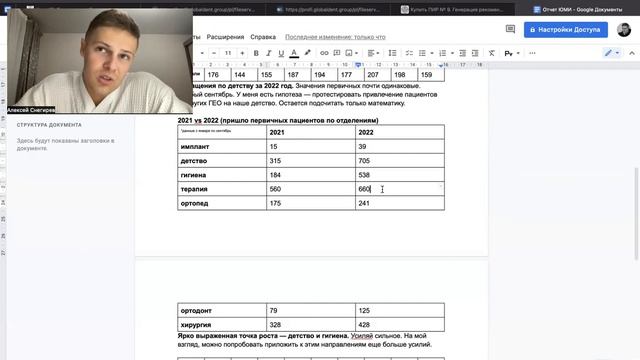Add a comment from the toolbar
Screen dimensions: 640x360
tap(337, 53)
